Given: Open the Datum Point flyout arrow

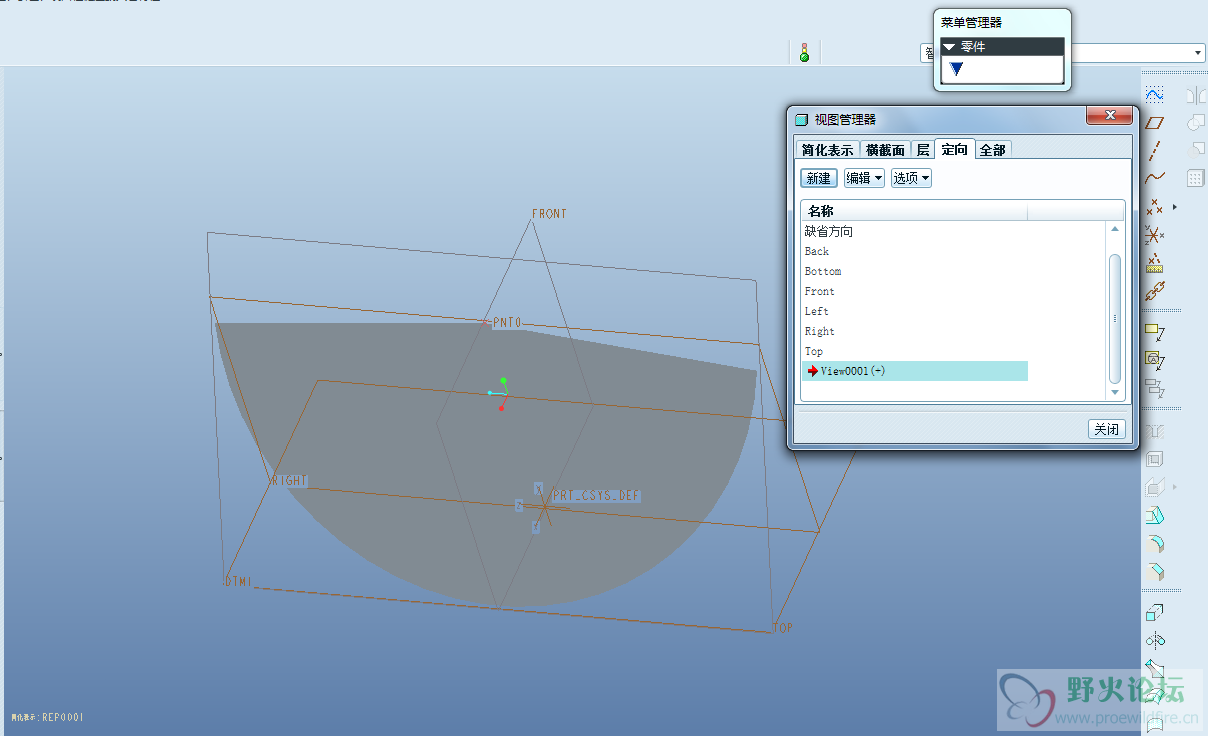Looking at the screenshot, I should pos(1175,207).
